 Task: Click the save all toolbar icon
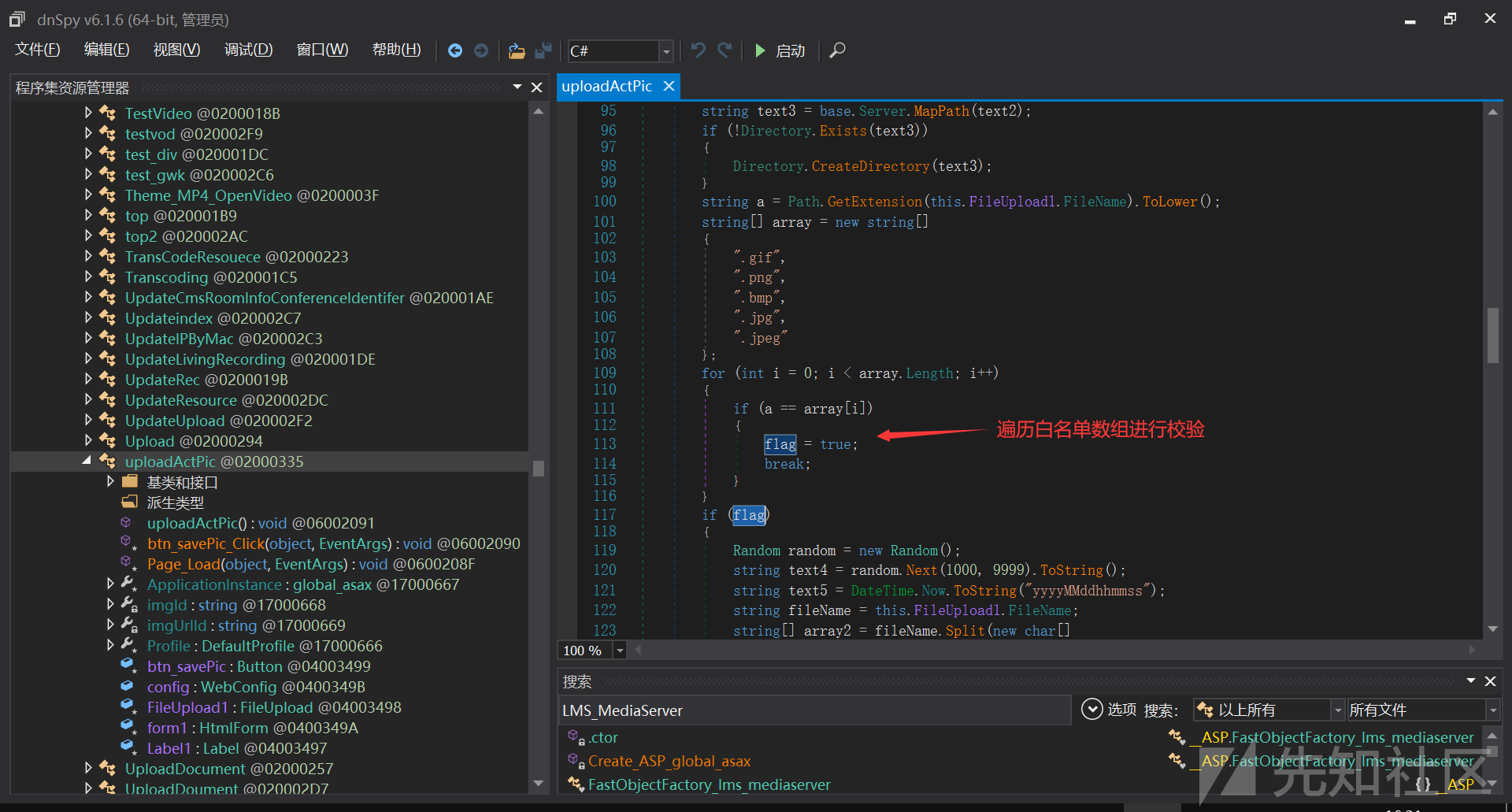(x=543, y=50)
